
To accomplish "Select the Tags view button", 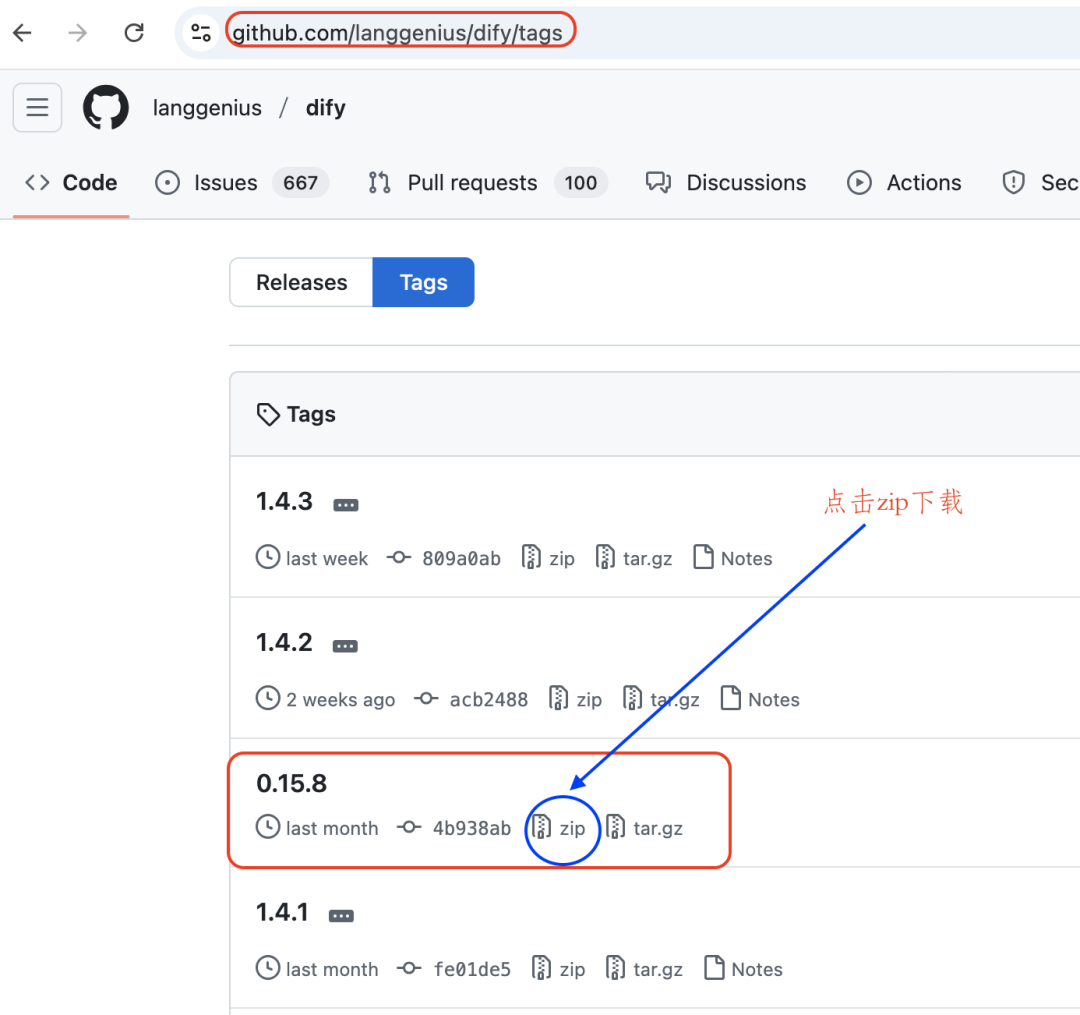I will pos(424,282).
